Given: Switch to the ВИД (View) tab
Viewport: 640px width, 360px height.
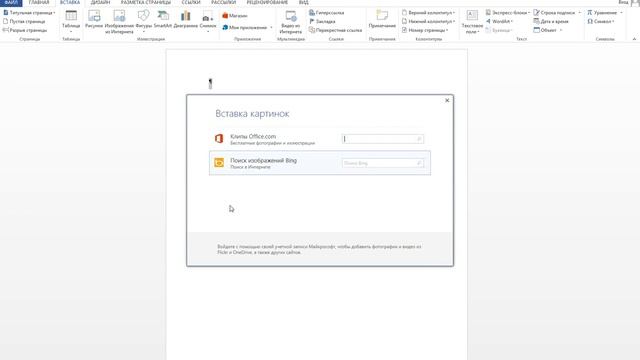Looking at the screenshot, I should (304, 2).
